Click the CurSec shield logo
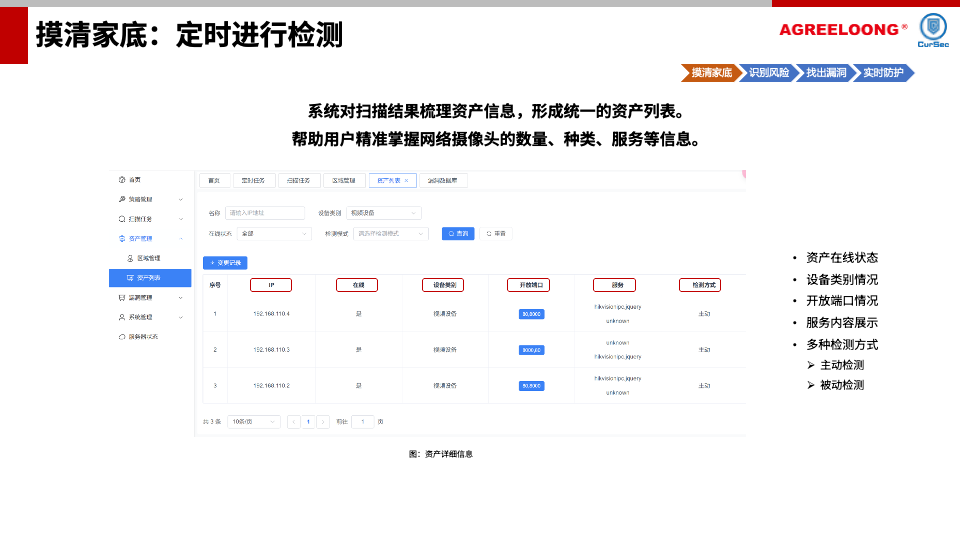 (x=933, y=30)
